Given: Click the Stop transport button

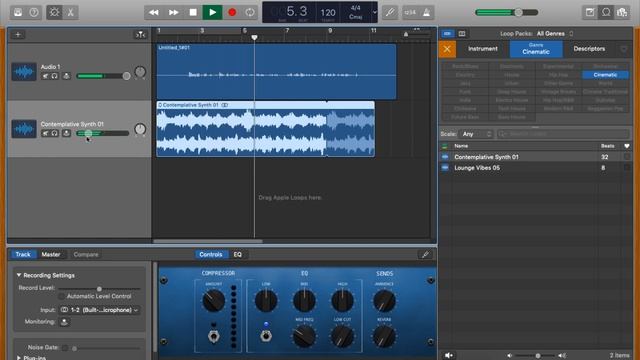Looking at the screenshot, I should tap(193, 12).
